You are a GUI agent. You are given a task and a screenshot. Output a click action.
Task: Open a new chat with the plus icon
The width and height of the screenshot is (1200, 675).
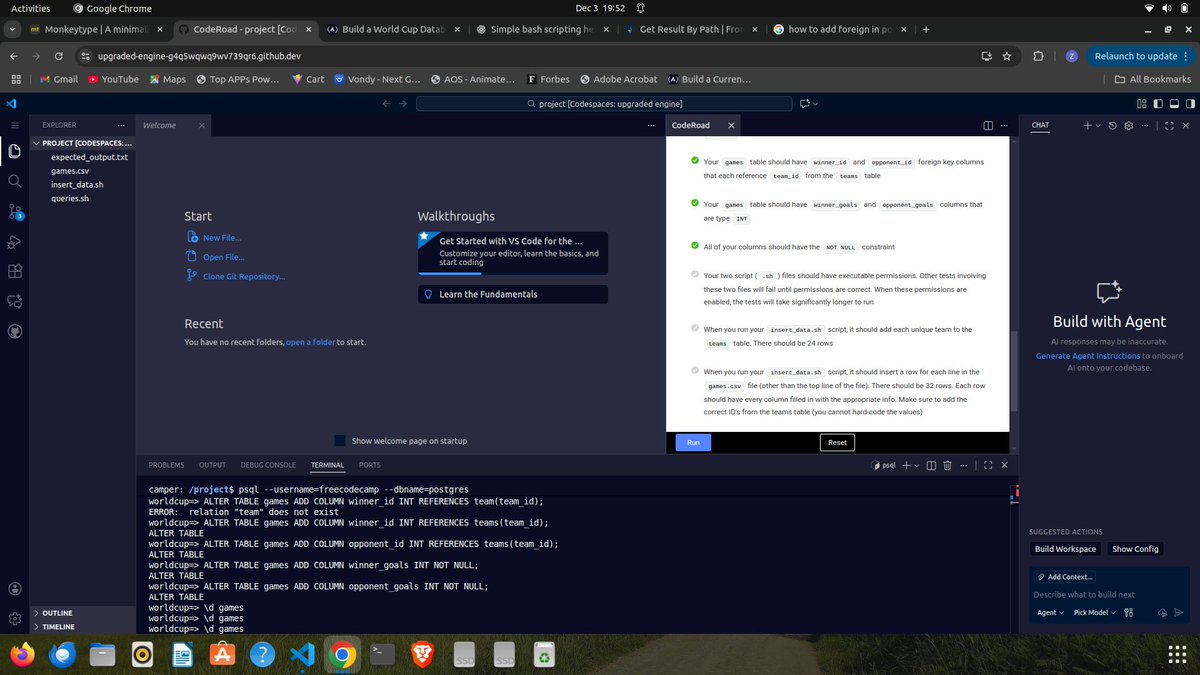tap(1089, 125)
